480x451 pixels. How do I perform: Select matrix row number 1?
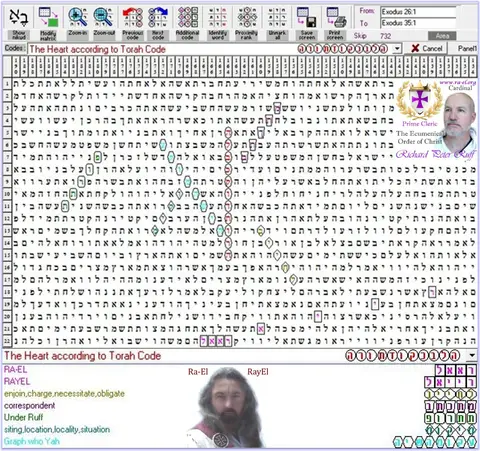[7, 84]
